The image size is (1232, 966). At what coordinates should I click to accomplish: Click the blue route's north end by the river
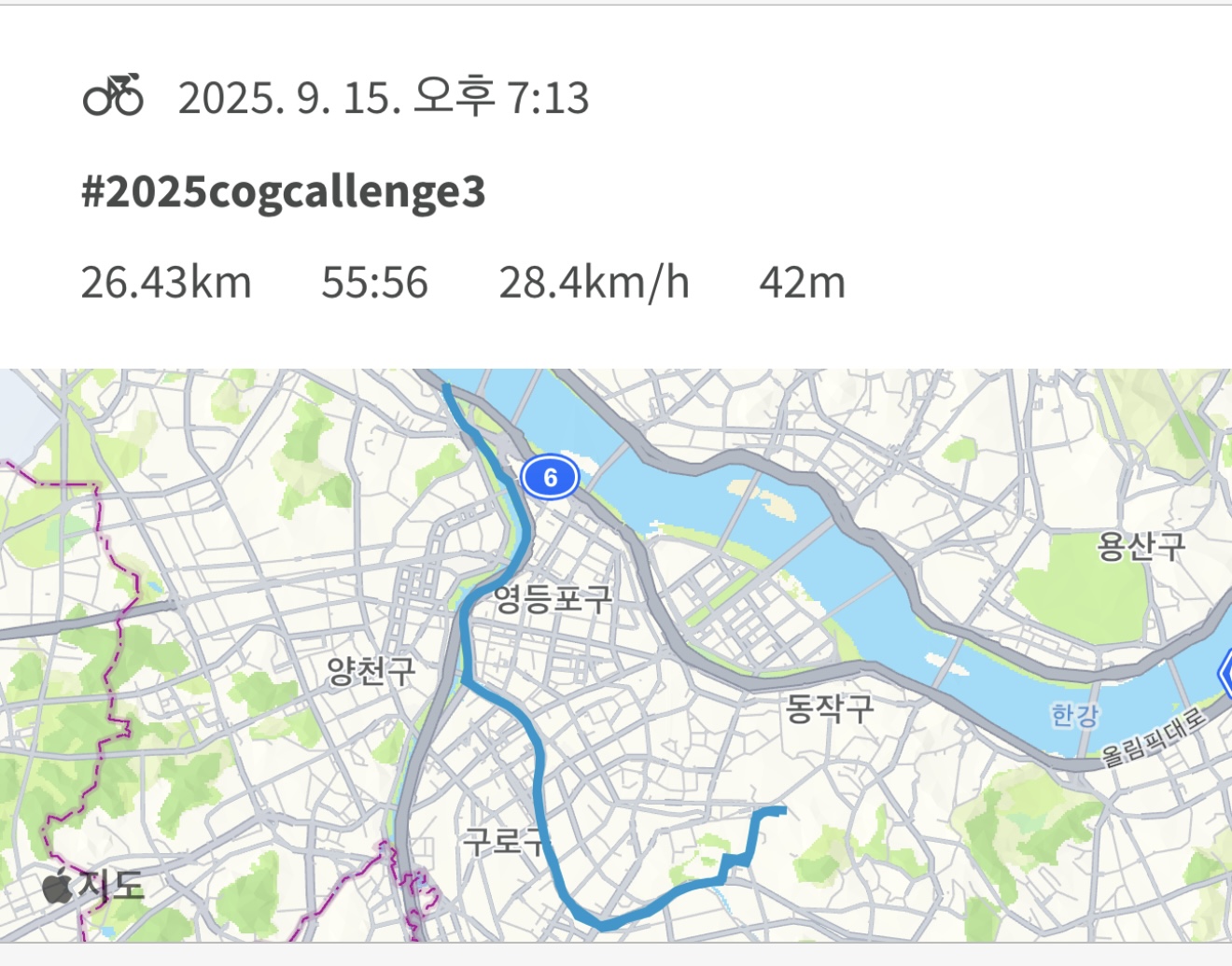pyautogui.click(x=446, y=386)
